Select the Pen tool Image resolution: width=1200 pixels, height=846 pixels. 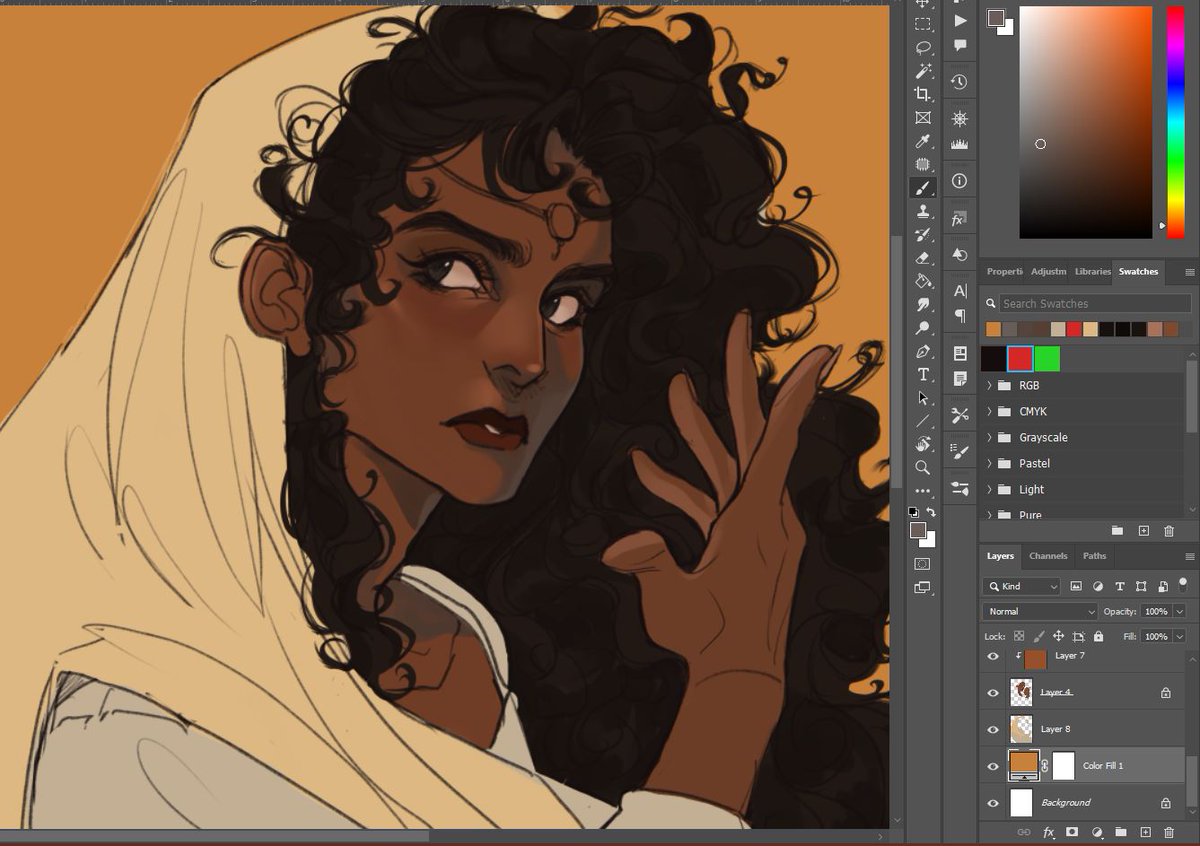(x=923, y=352)
